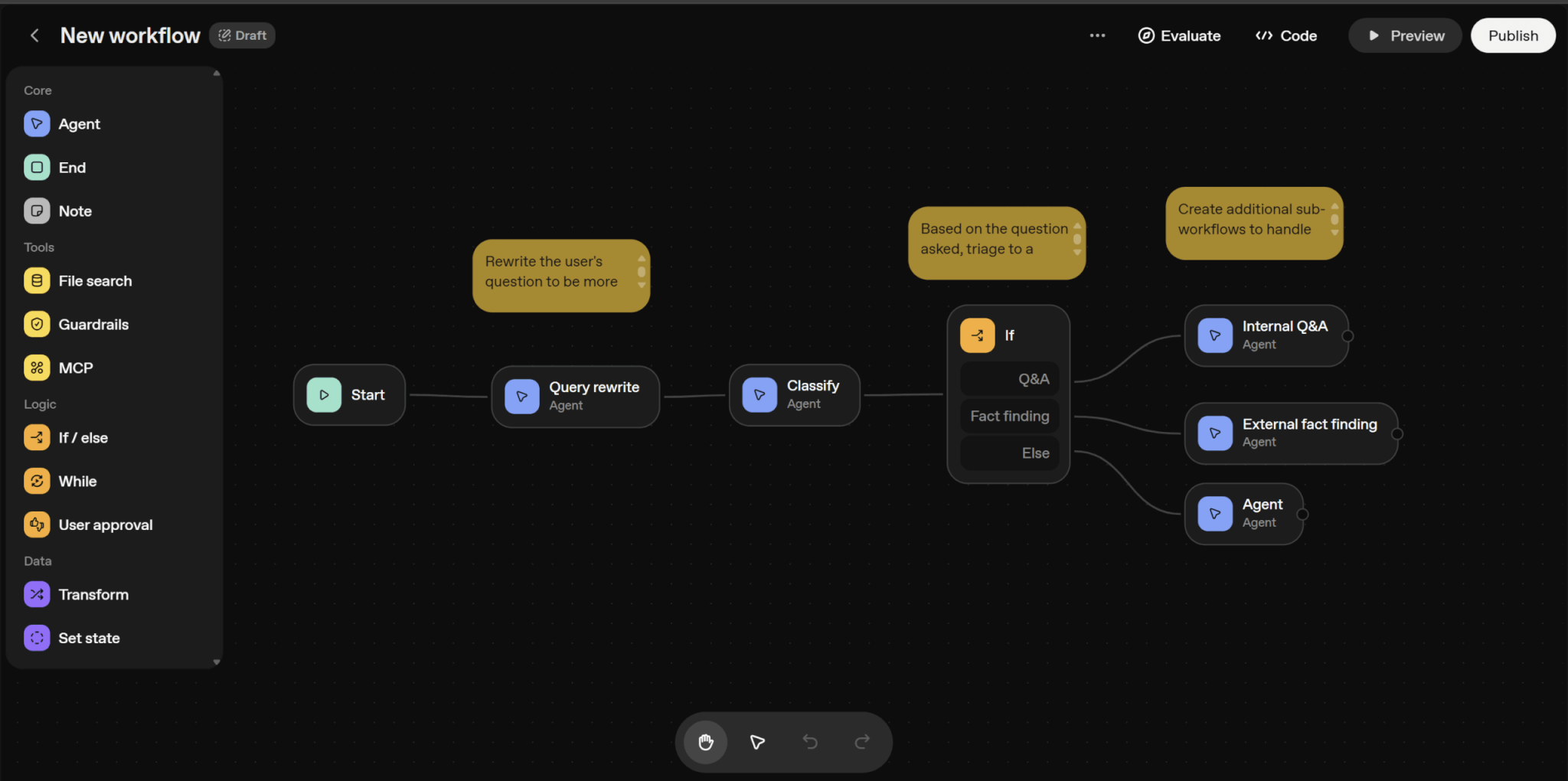Go back using the left chevron
The width and height of the screenshot is (1568, 781).
pyautogui.click(x=34, y=36)
